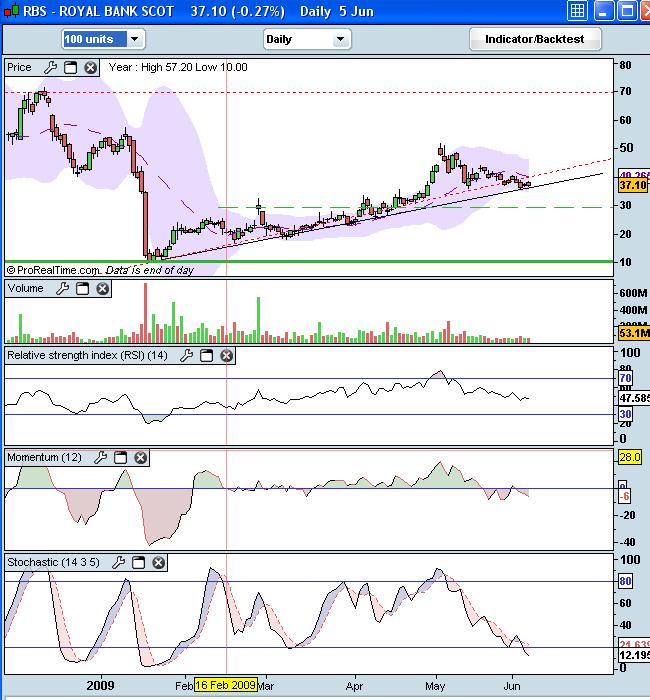Select the 100 units input field
The width and height of the screenshot is (650, 700).
[x=95, y=39]
